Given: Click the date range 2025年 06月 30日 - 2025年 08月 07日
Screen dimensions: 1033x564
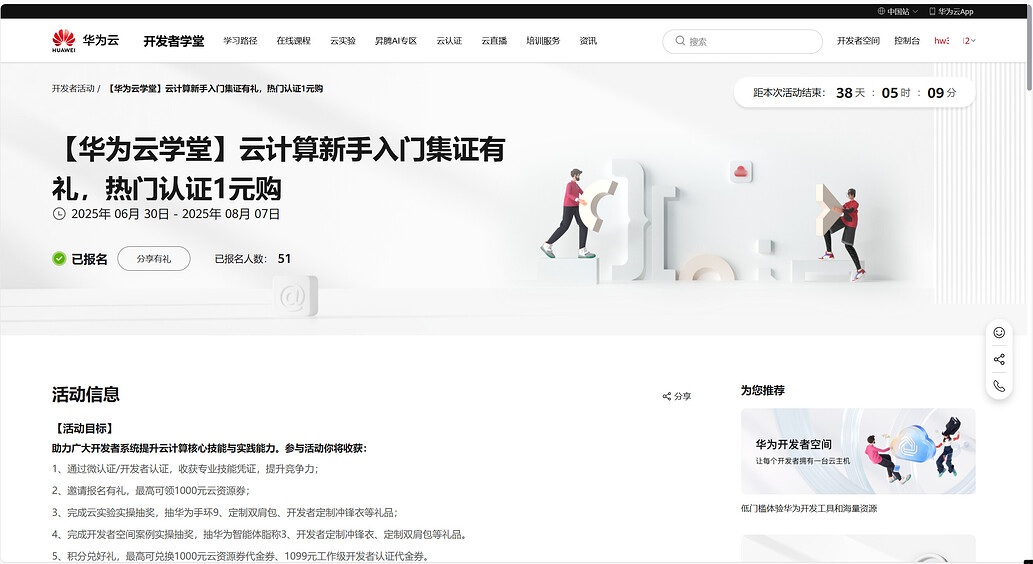Looking at the screenshot, I should 175,213.
